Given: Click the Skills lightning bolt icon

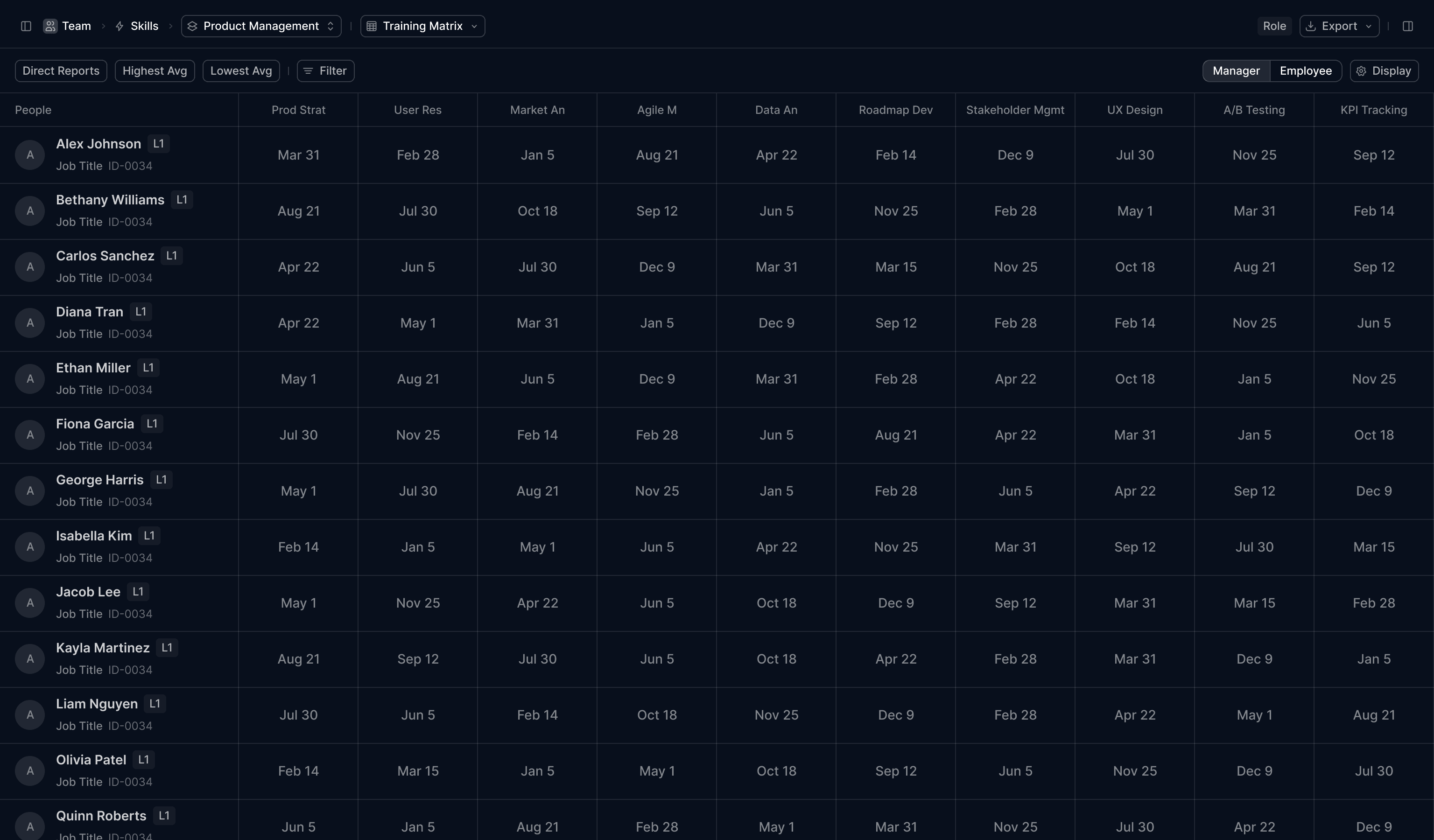Looking at the screenshot, I should (119, 26).
